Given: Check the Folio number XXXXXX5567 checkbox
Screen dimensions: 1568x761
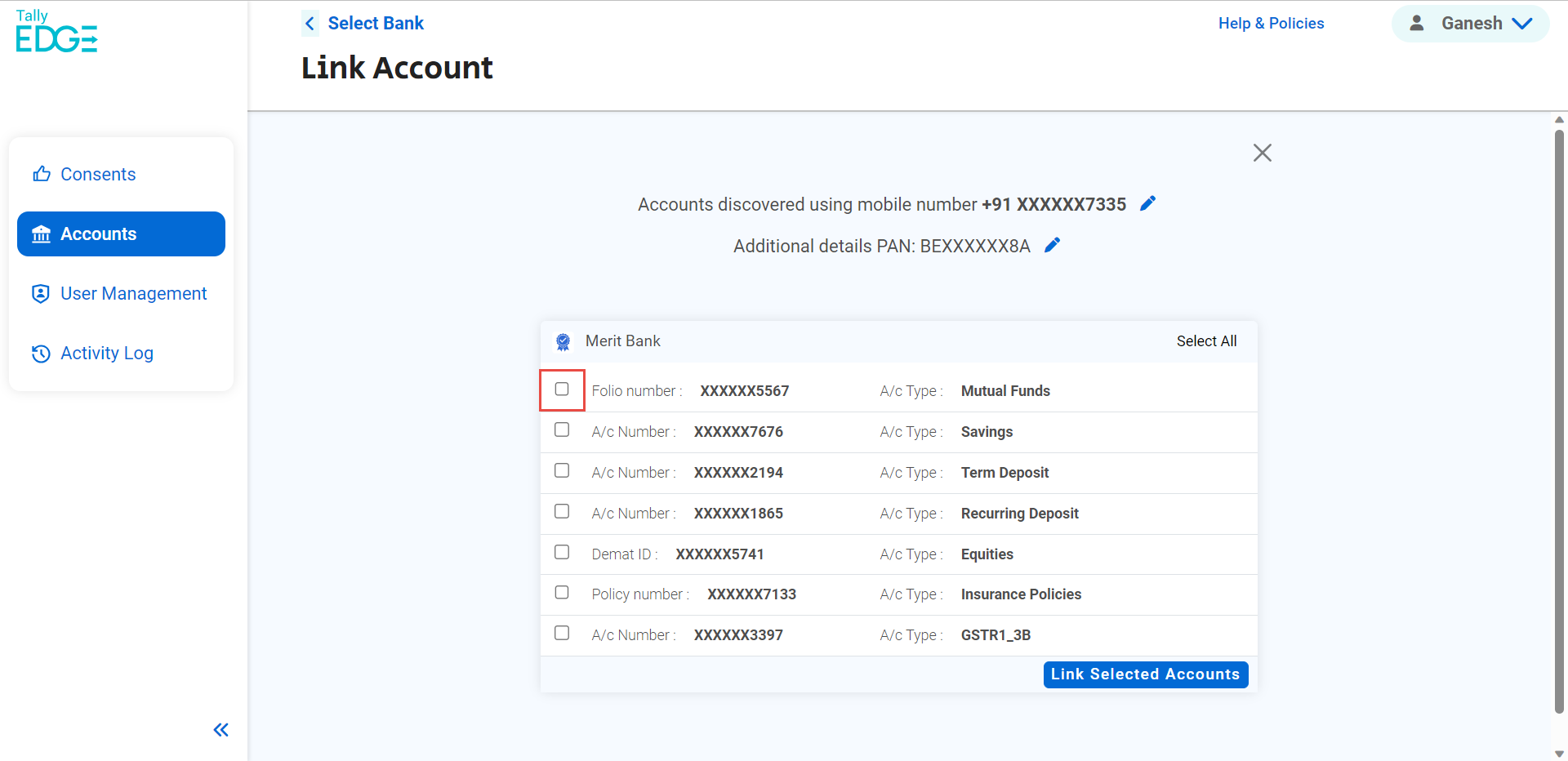Looking at the screenshot, I should click(x=561, y=389).
